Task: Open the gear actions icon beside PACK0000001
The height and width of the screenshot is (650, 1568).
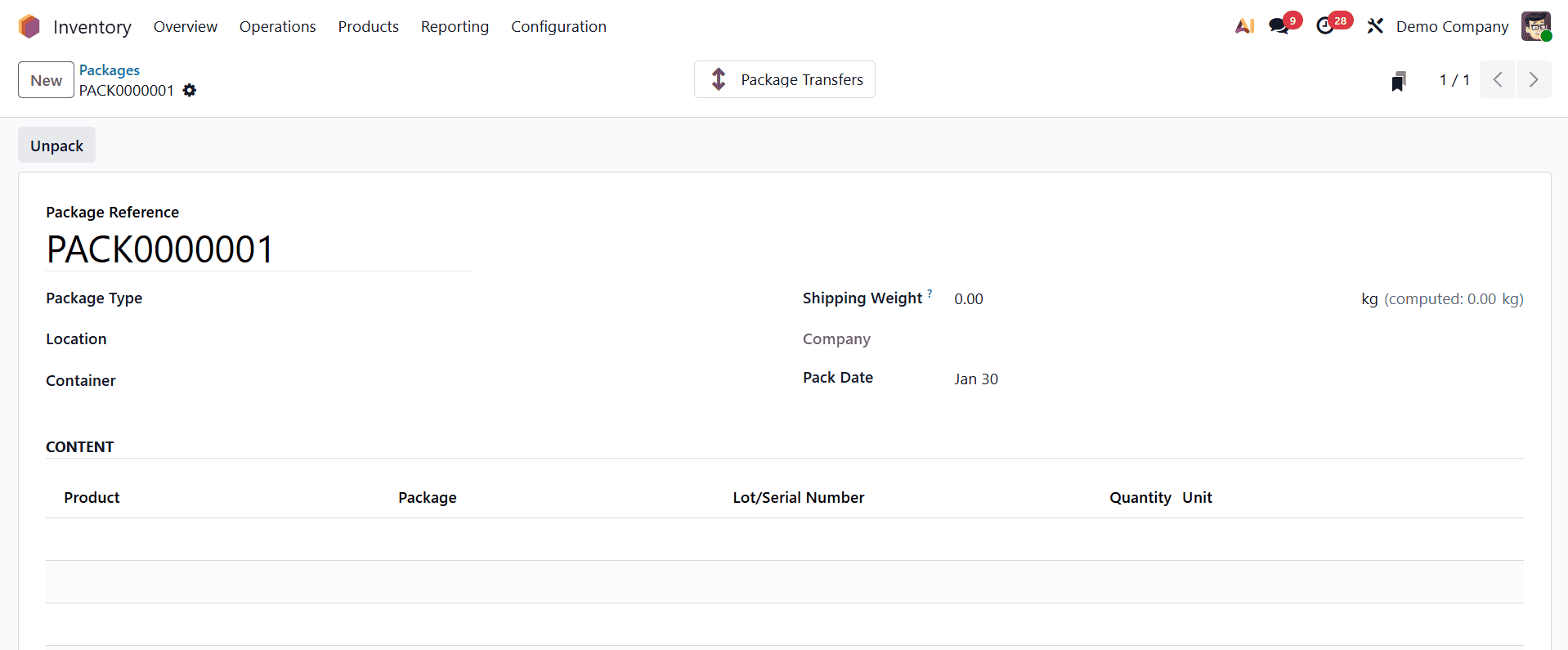Action: click(189, 91)
